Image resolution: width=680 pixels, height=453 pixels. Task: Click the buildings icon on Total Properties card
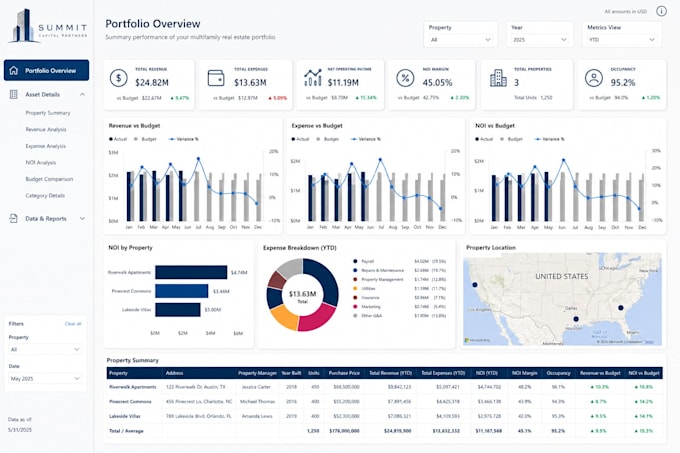coord(498,78)
